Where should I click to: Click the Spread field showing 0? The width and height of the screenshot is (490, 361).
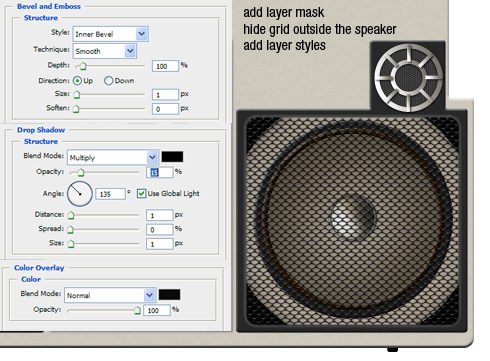(160, 230)
